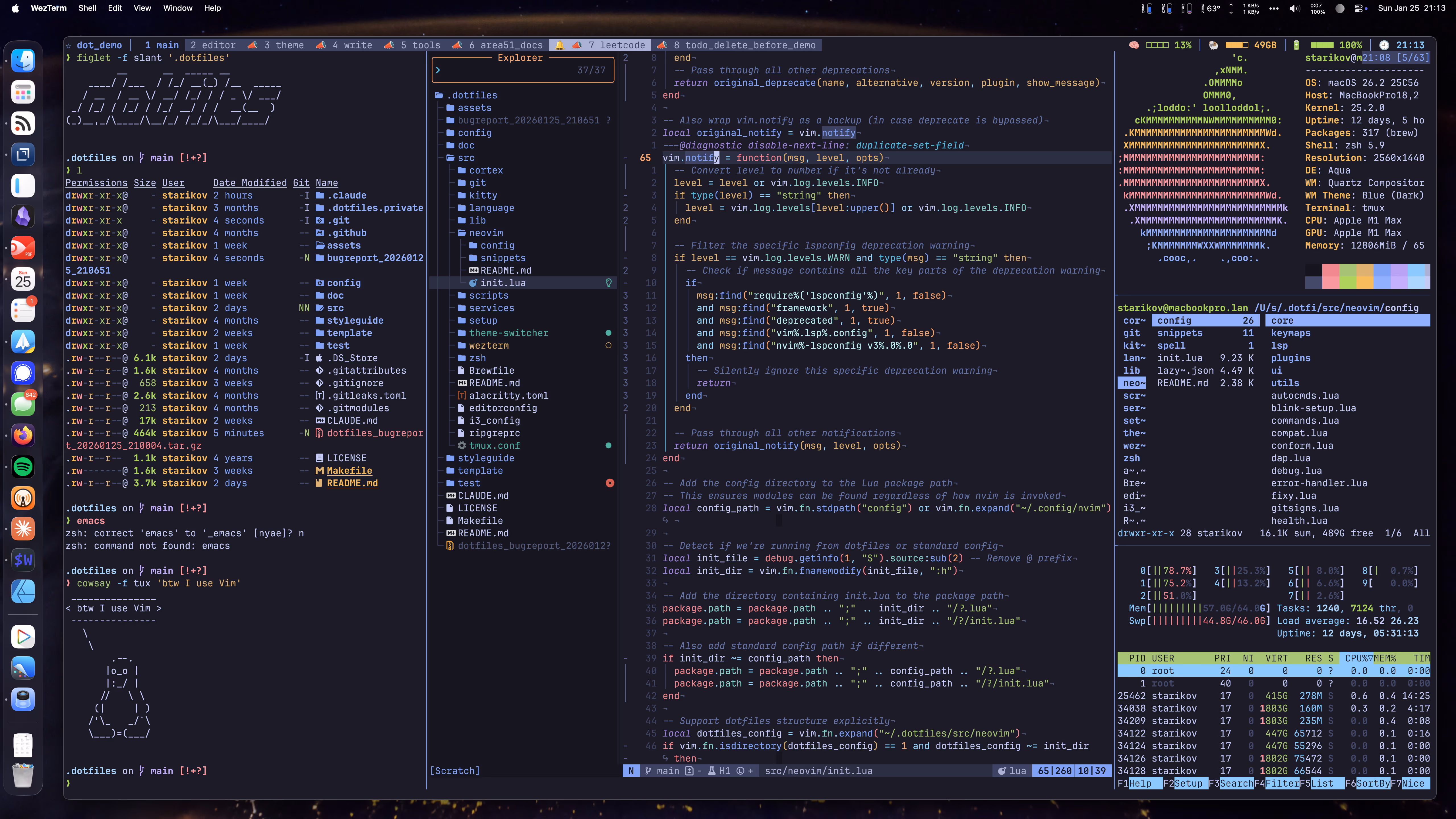Screen dimensions: 1456x819
Task: Collapse the src folder in Explorer tree
Action: click(x=461, y=158)
